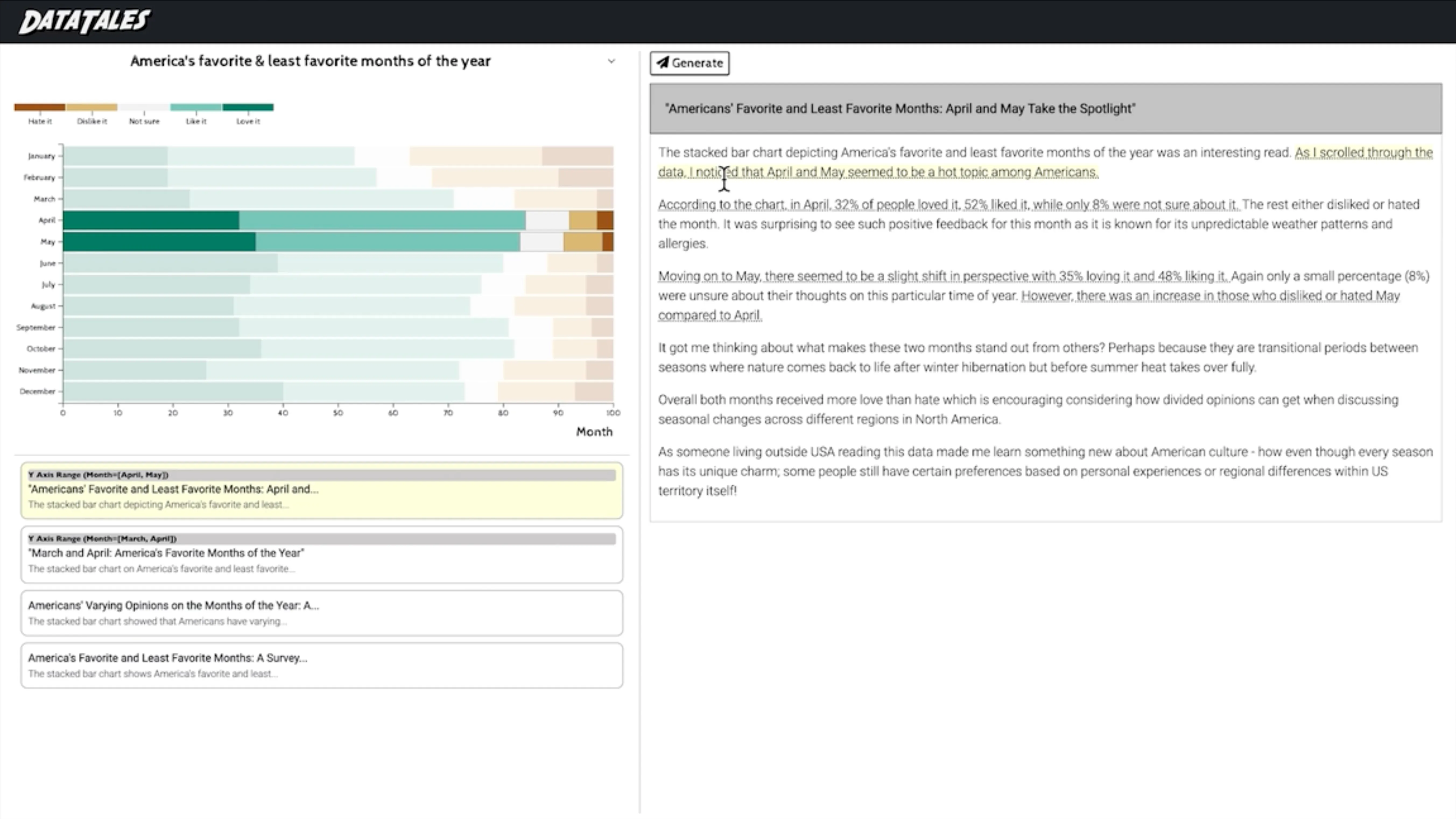
Task: Click the May teal 'Like it' bar segment
Action: pyautogui.click(x=387, y=241)
